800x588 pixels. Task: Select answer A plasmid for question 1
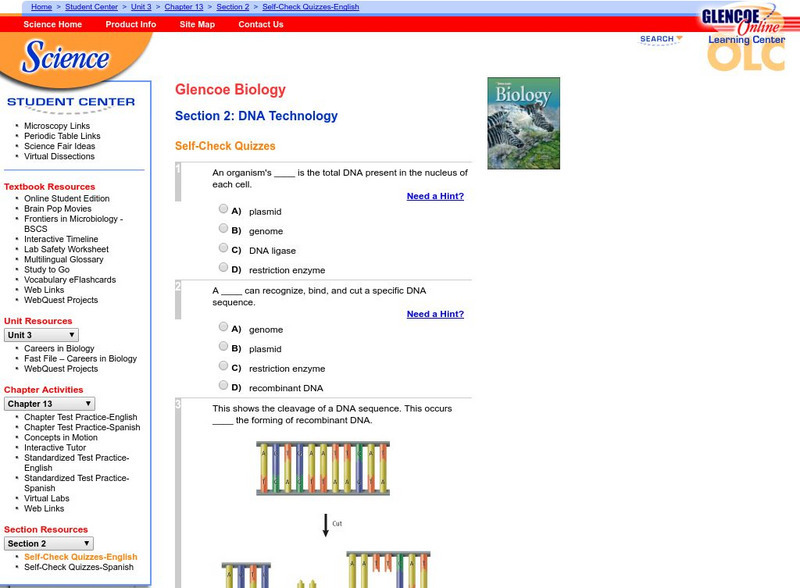pos(223,209)
